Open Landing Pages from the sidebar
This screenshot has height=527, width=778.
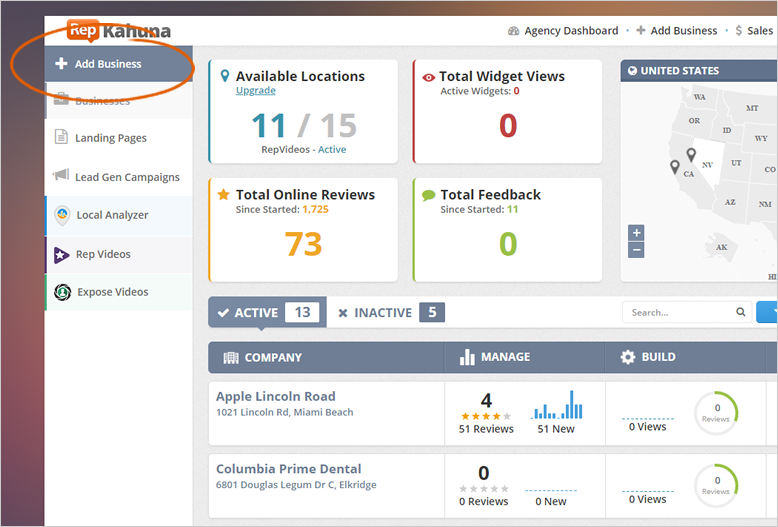click(110, 138)
